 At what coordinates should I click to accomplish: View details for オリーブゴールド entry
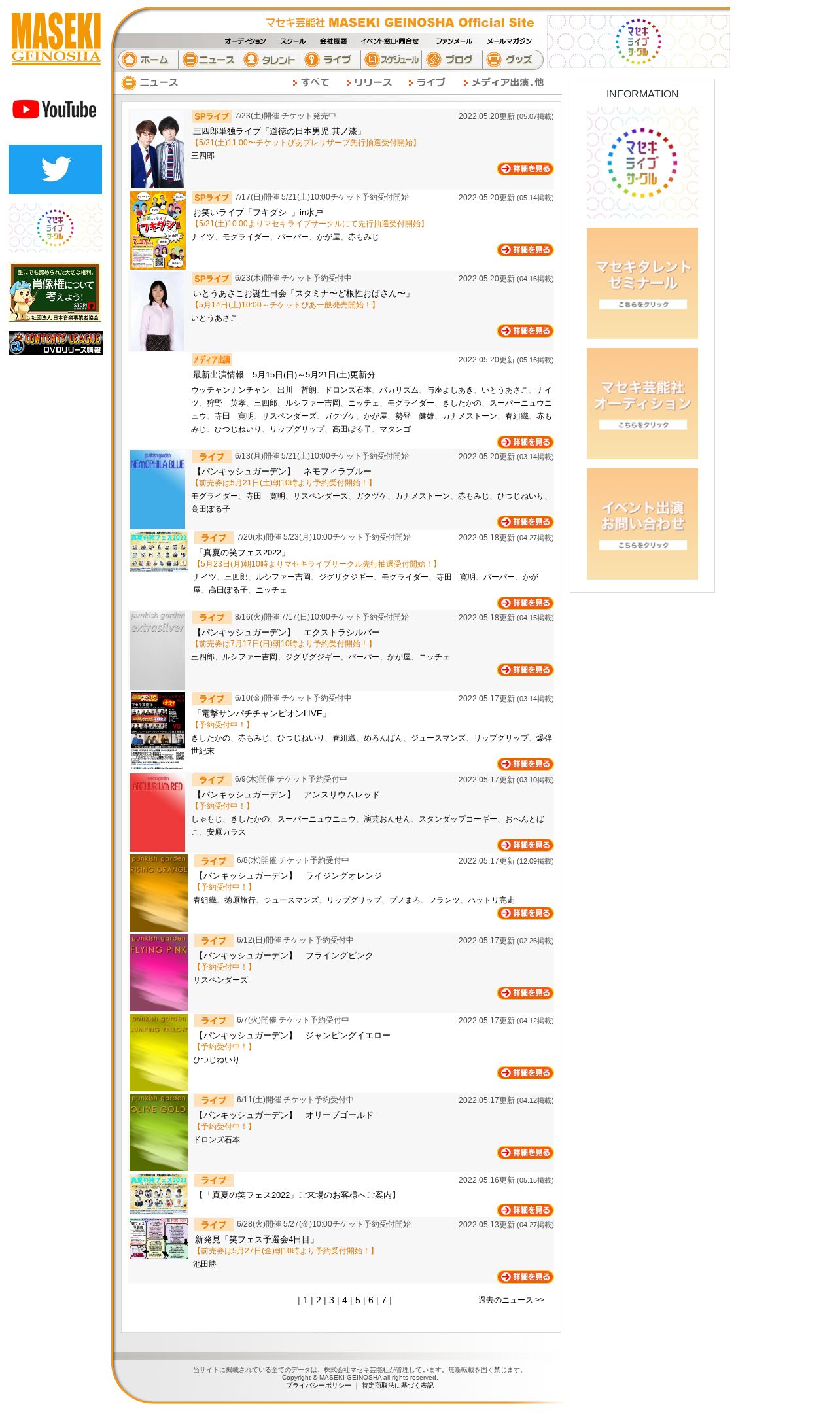(525, 1153)
